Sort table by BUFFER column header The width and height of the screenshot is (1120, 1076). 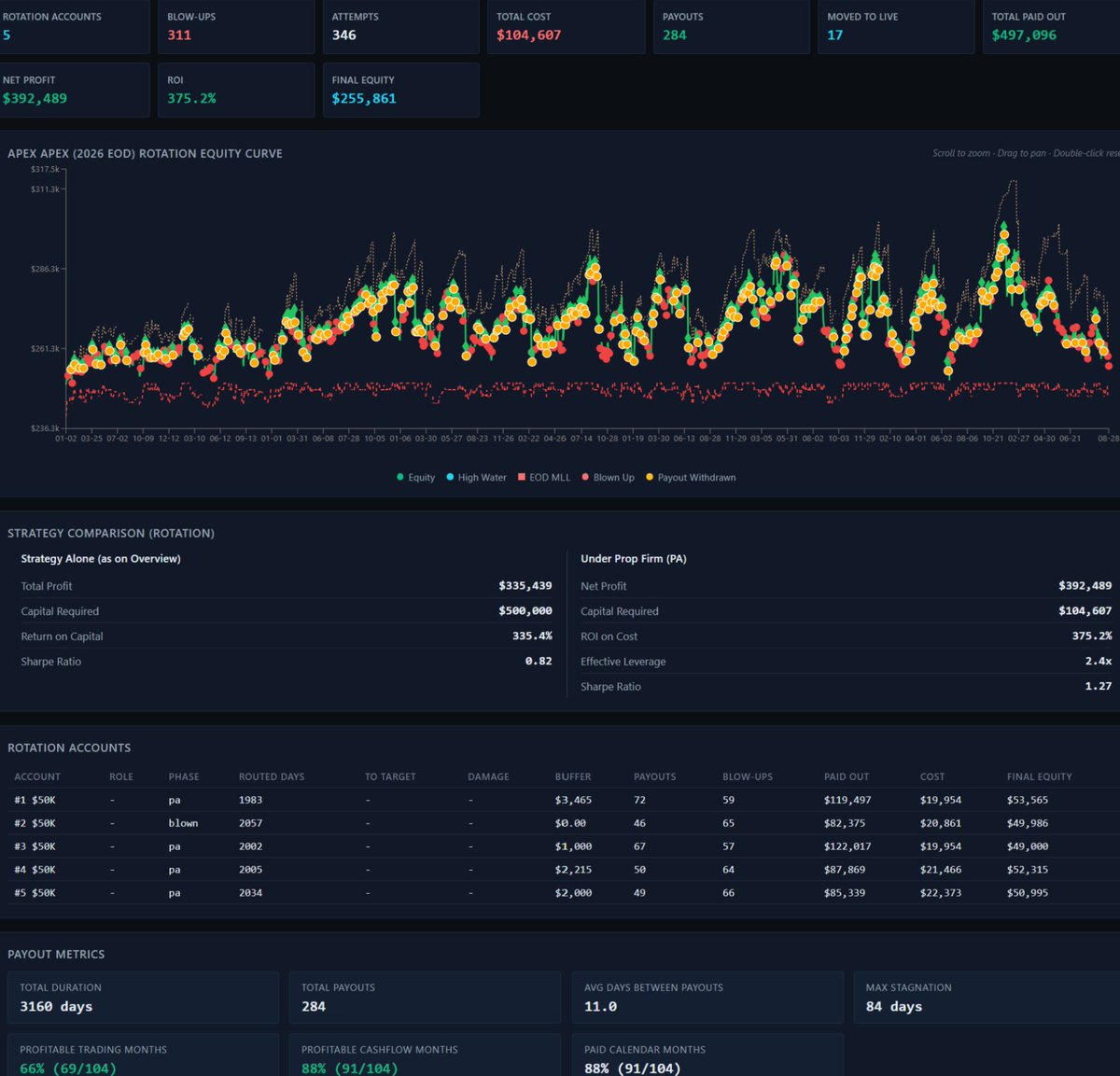click(x=573, y=776)
